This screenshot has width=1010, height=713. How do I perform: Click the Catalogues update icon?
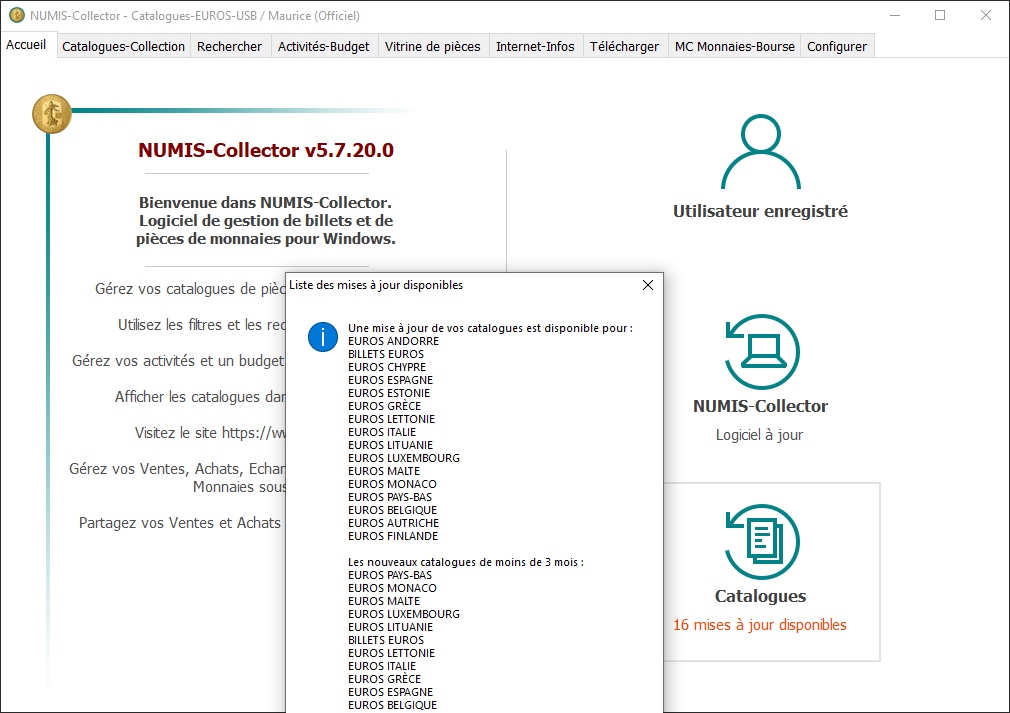[762, 542]
